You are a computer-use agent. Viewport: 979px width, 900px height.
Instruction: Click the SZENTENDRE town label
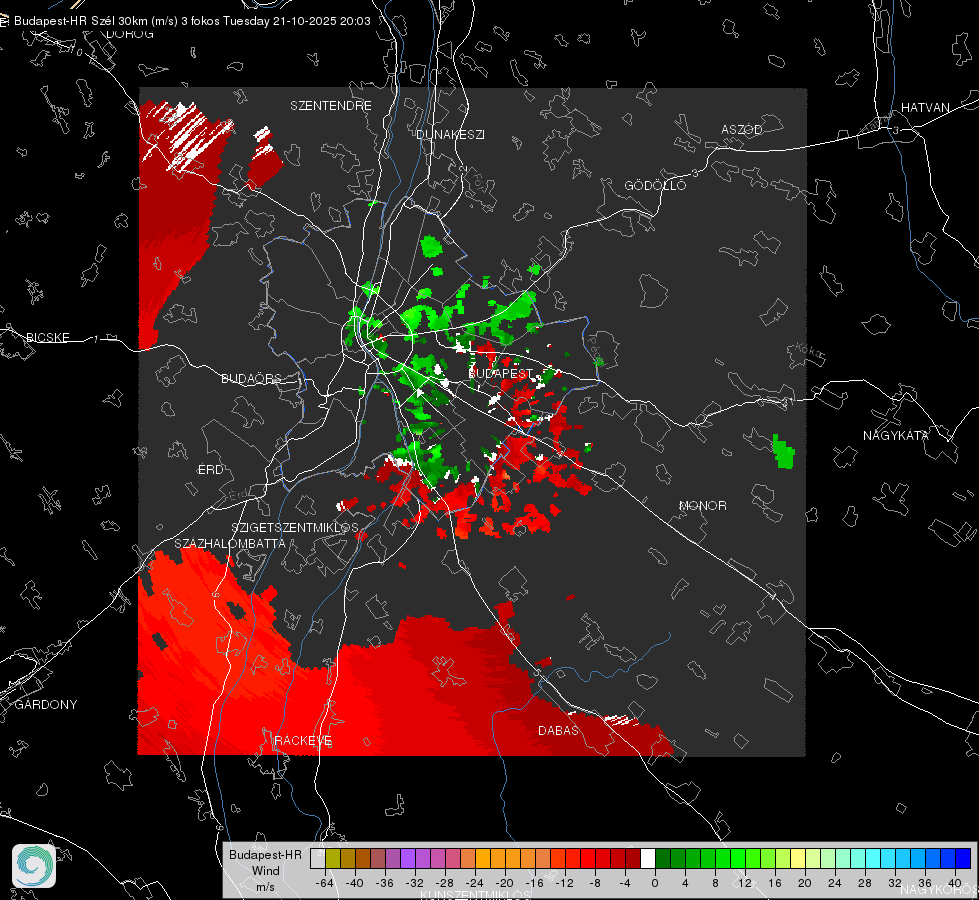(x=331, y=106)
